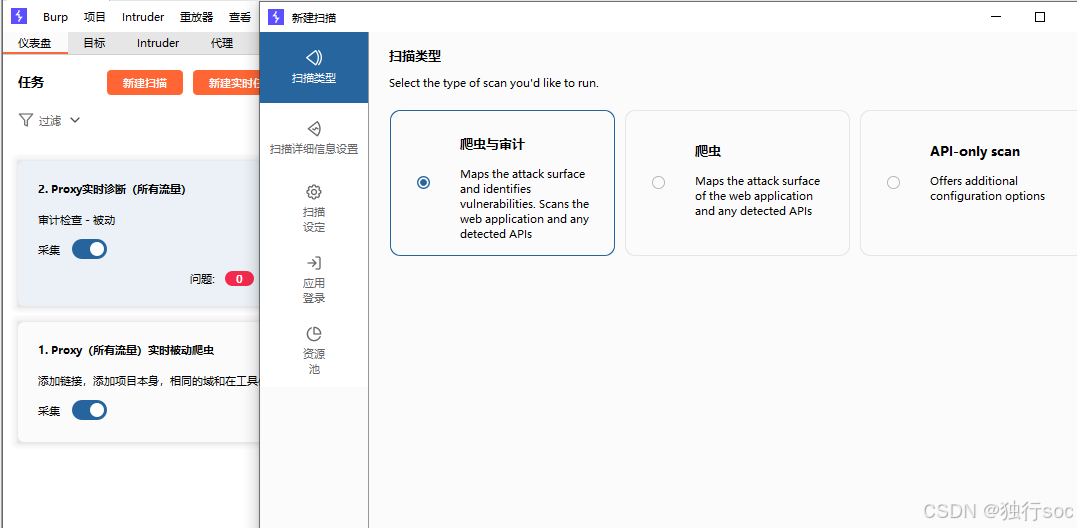Screen dimensions: 1077x528
Task: Switch to the Intruder tab
Action: pos(158,43)
